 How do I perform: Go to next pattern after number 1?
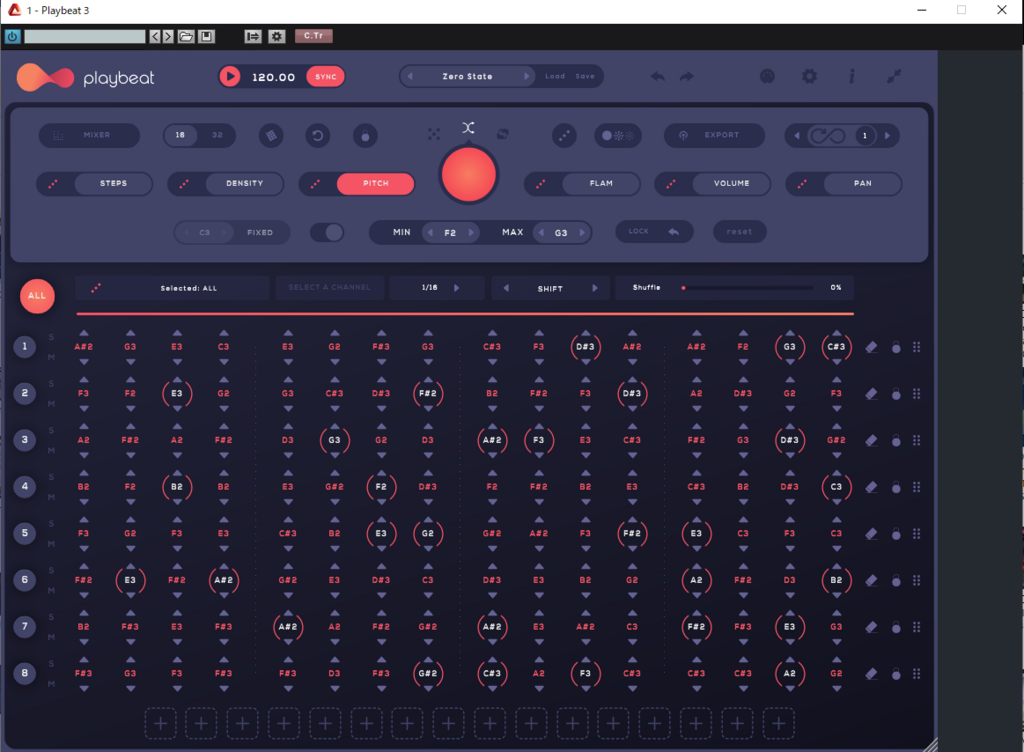[x=887, y=136]
